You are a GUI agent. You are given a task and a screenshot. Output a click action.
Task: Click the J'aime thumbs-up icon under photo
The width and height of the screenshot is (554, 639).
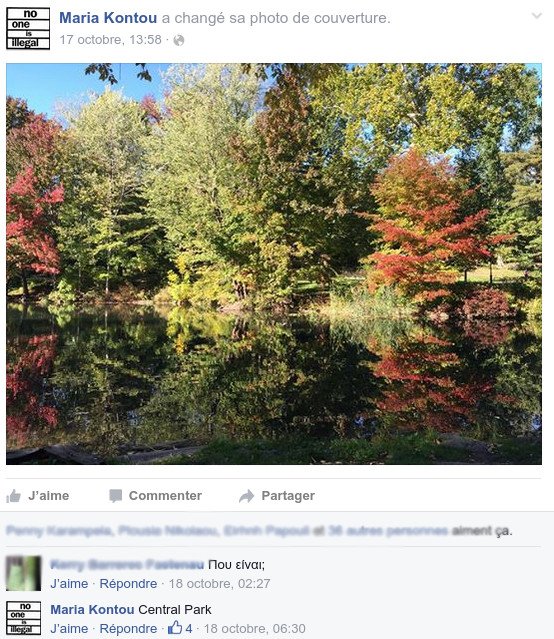(x=13, y=496)
